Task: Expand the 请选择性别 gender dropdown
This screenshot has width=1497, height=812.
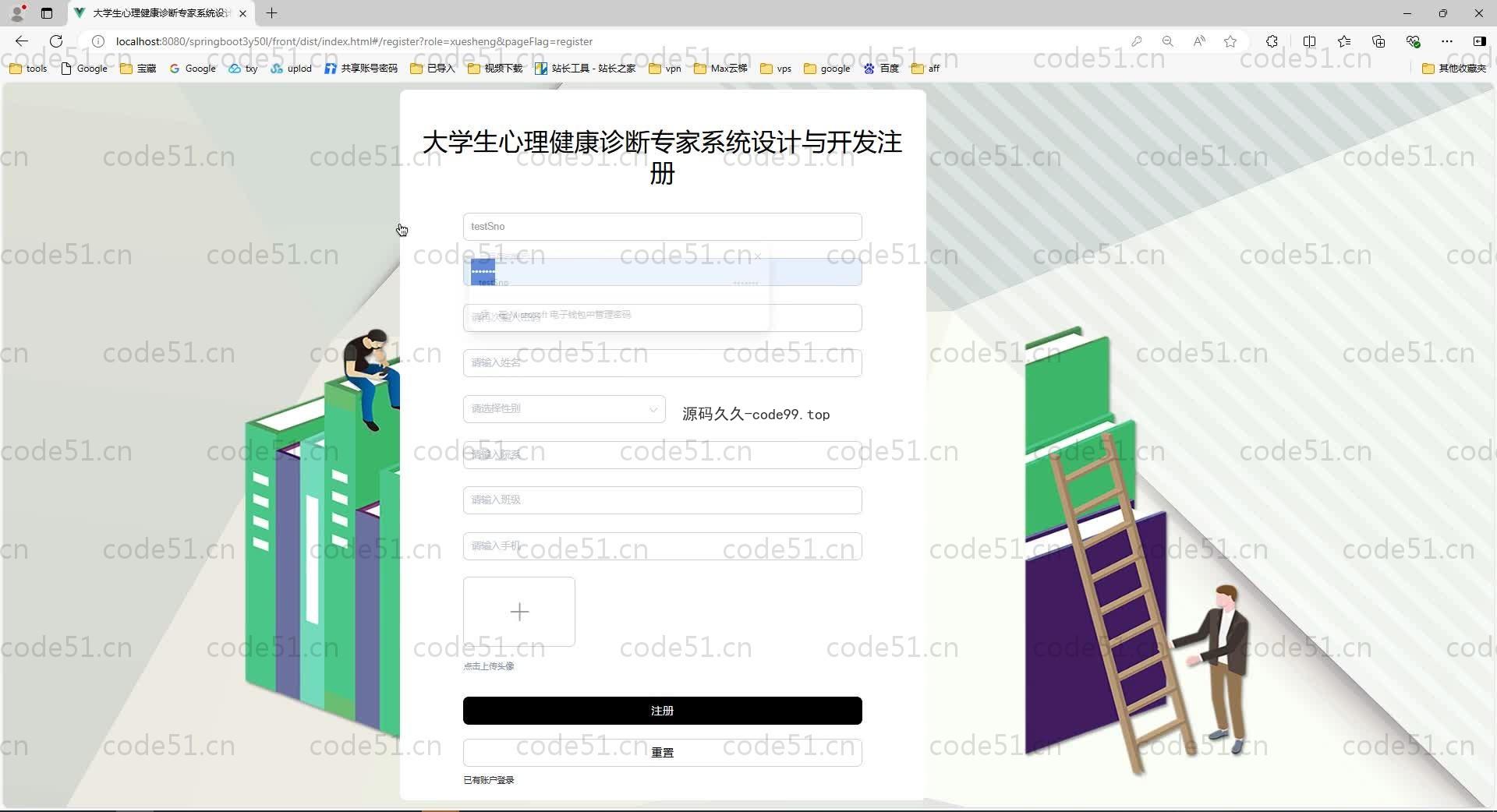Action: point(564,409)
